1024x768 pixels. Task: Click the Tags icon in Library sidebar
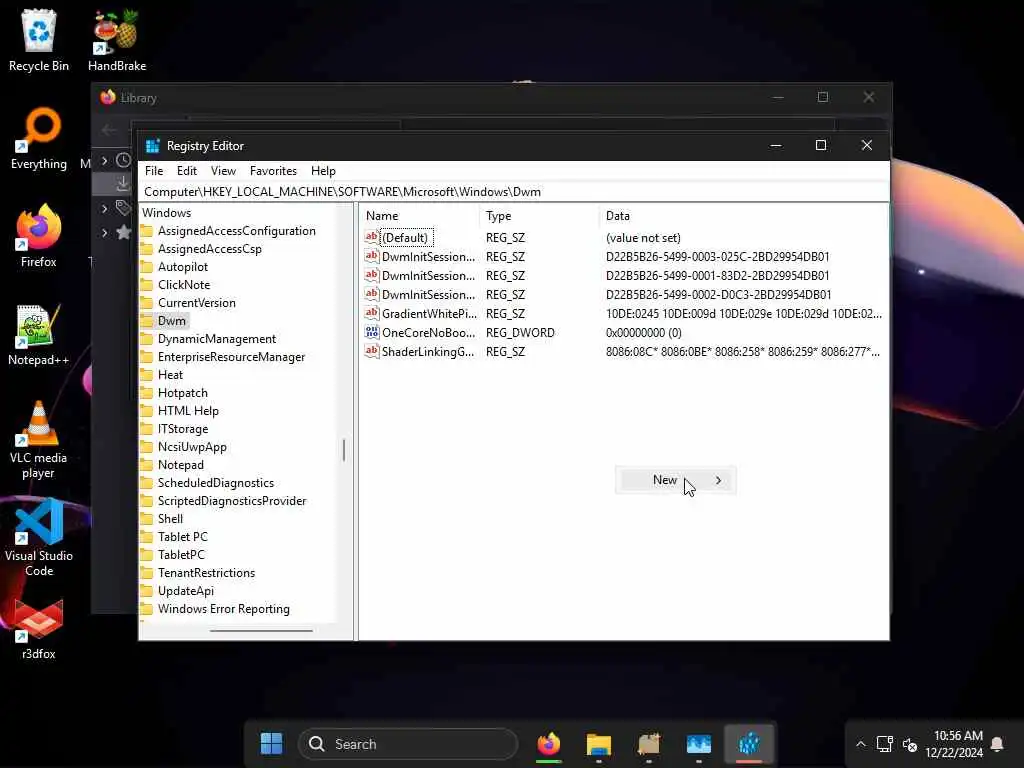[x=123, y=208]
